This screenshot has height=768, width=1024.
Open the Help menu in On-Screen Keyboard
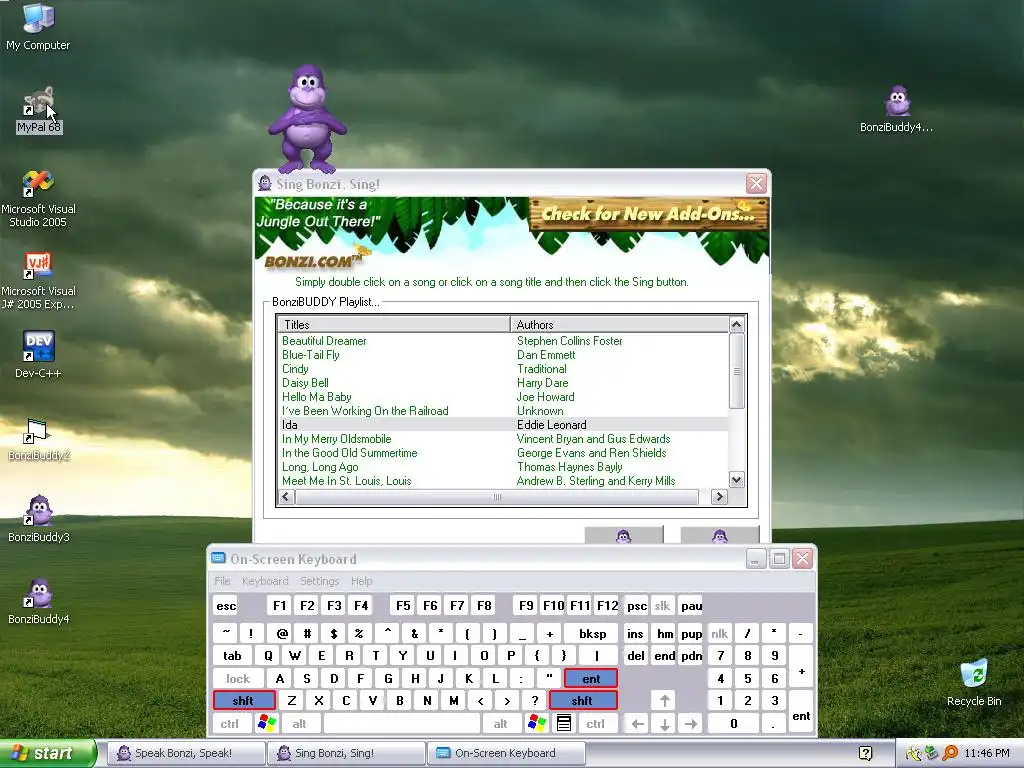(x=361, y=581)
